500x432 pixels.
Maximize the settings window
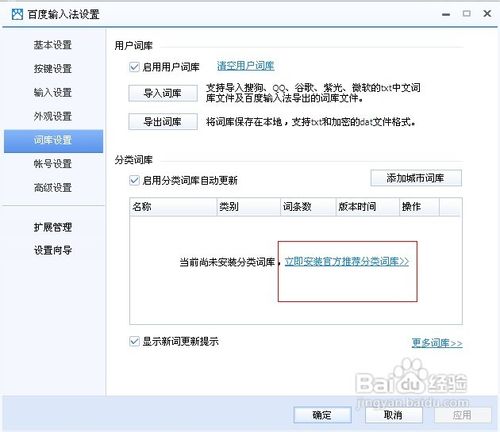pyautogui.click(x=467, y=14)
